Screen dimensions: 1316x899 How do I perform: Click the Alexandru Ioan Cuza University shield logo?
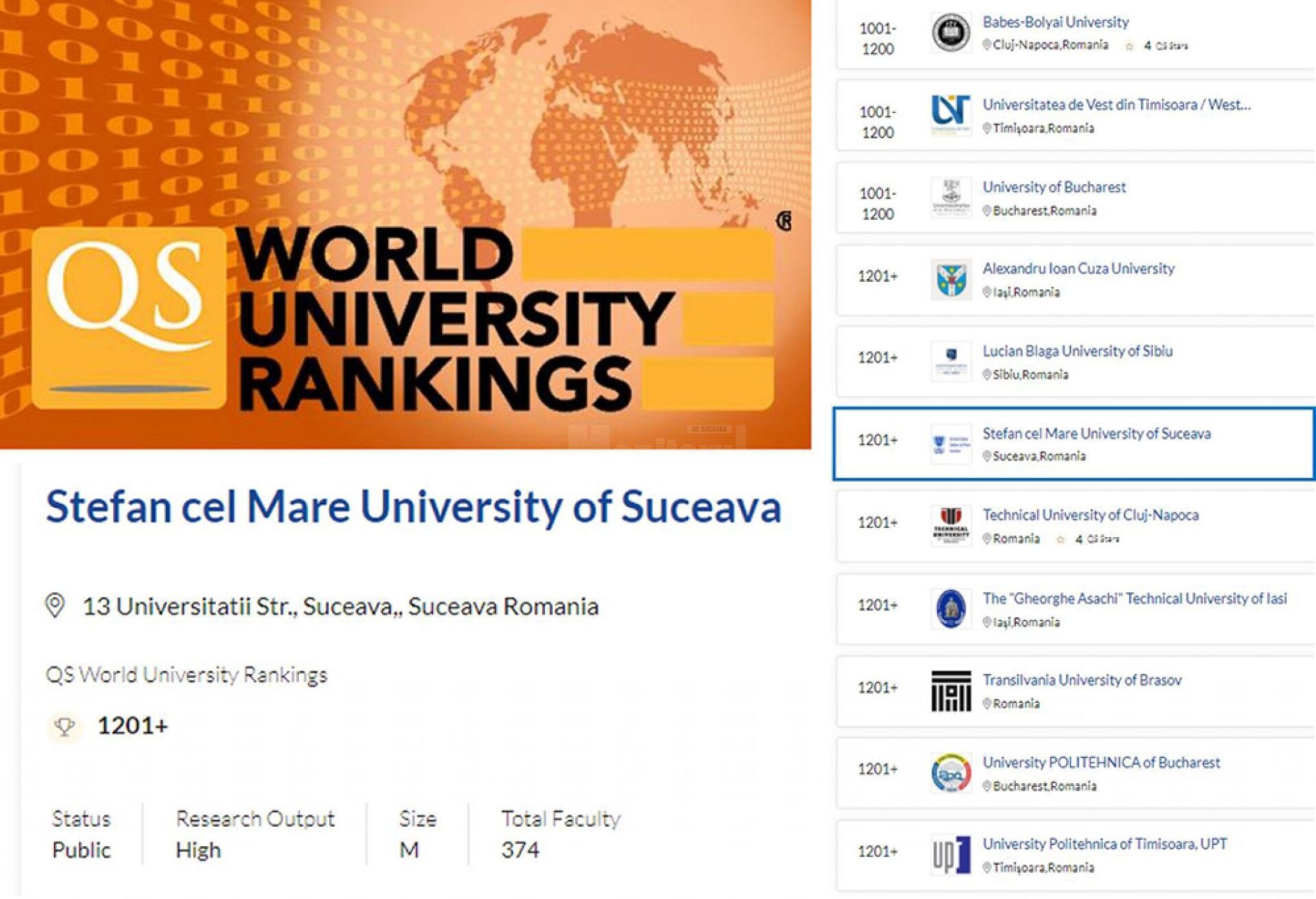click(x=951, y=279)
